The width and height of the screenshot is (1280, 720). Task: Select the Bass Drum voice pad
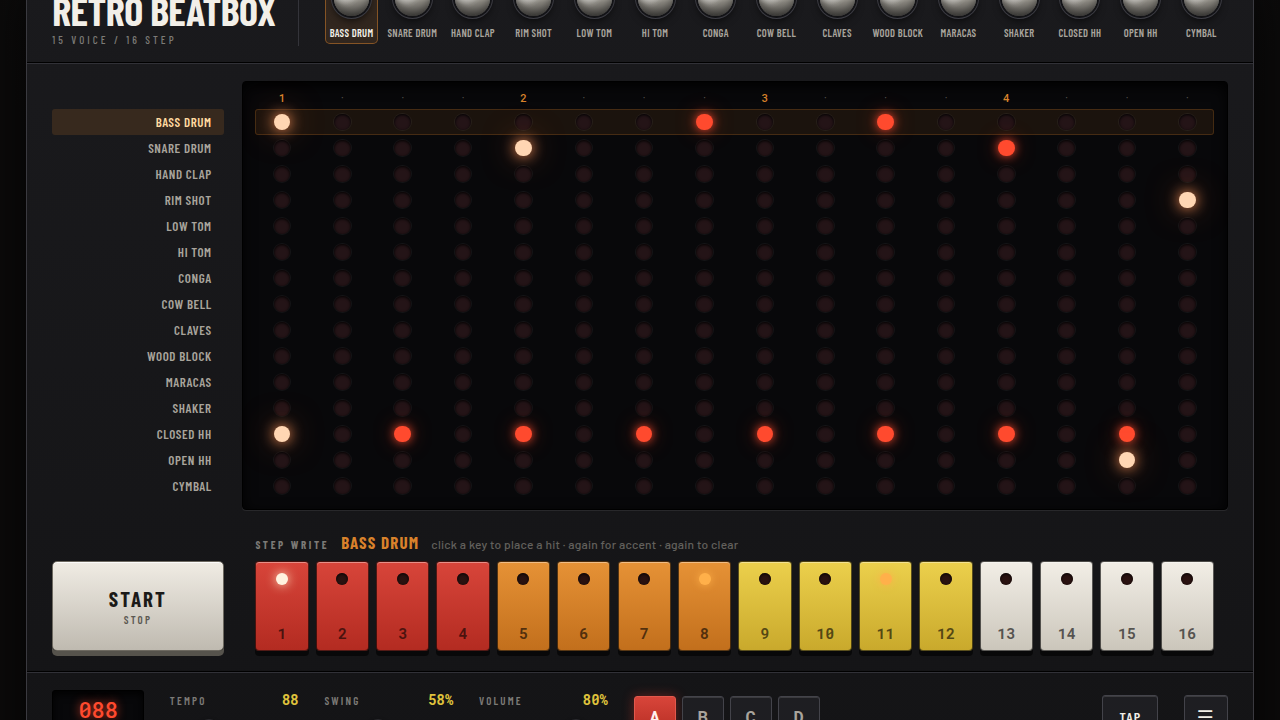[351, 20]
